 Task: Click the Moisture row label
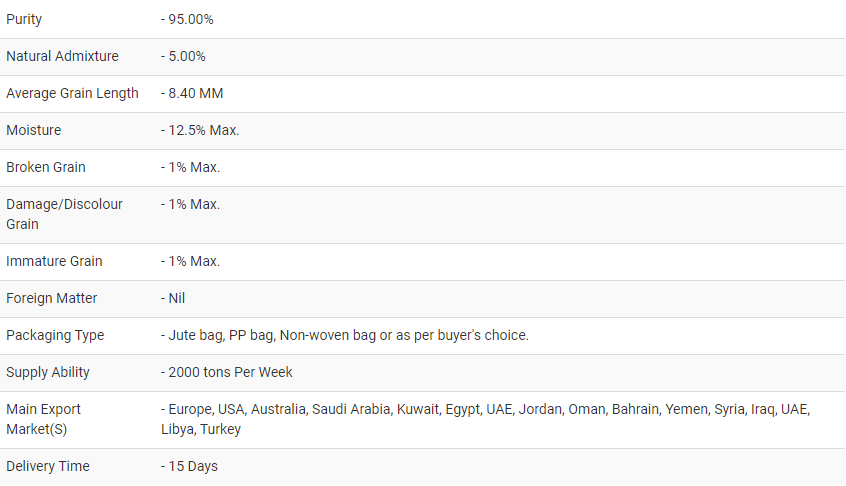point(33,131)
